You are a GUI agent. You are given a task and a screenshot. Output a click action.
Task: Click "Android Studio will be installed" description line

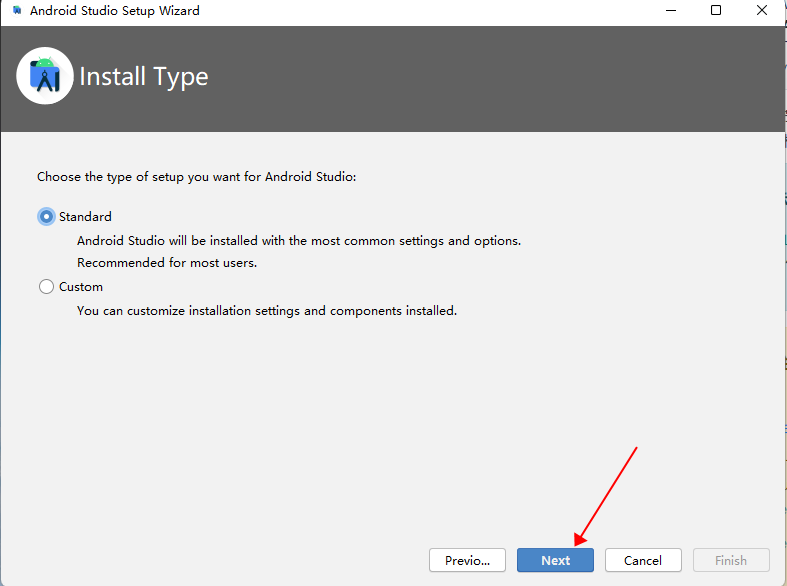(x=299, y=241)
